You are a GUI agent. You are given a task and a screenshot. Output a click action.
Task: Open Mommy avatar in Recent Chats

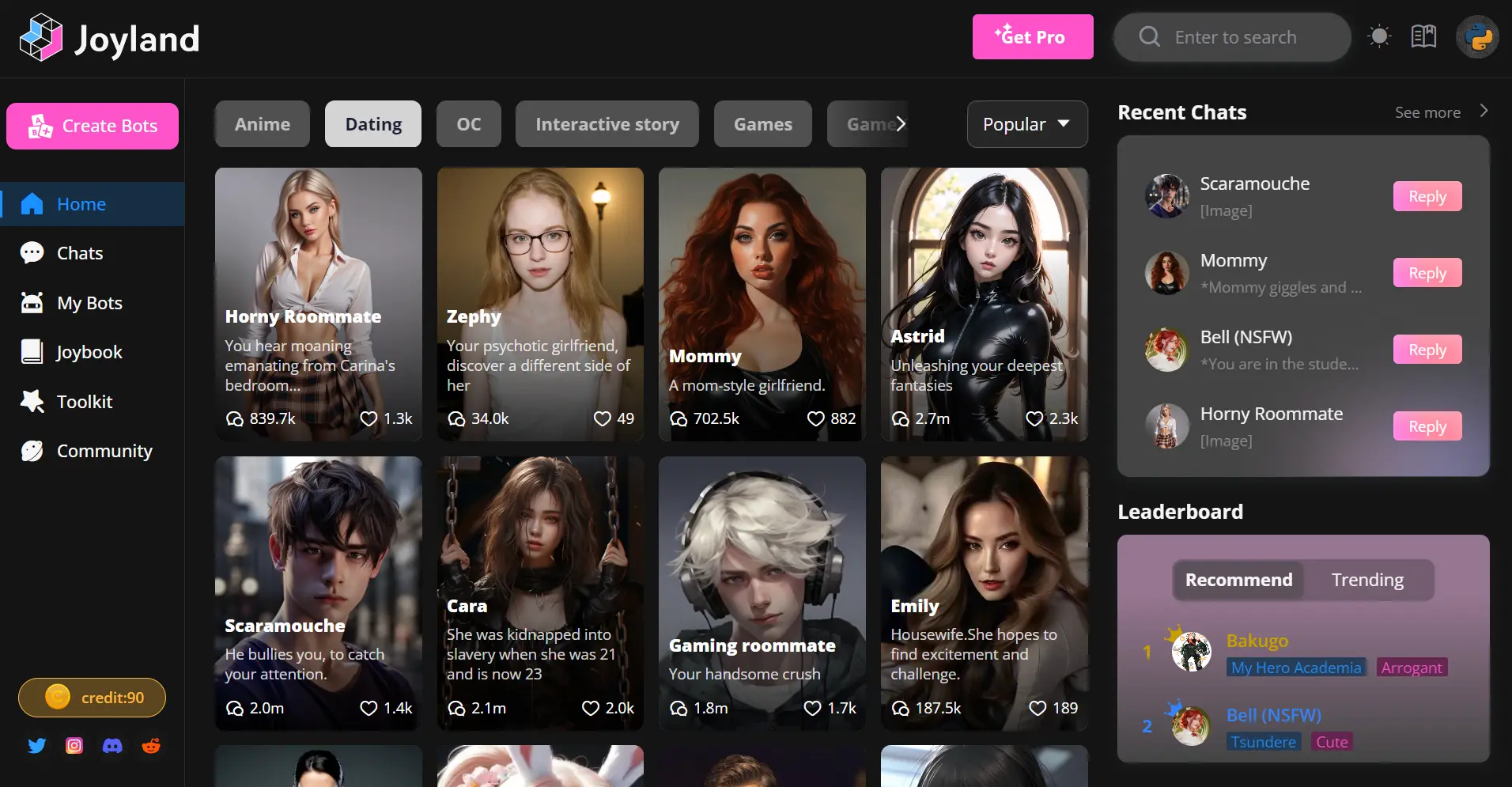(x=1167, y=272)
